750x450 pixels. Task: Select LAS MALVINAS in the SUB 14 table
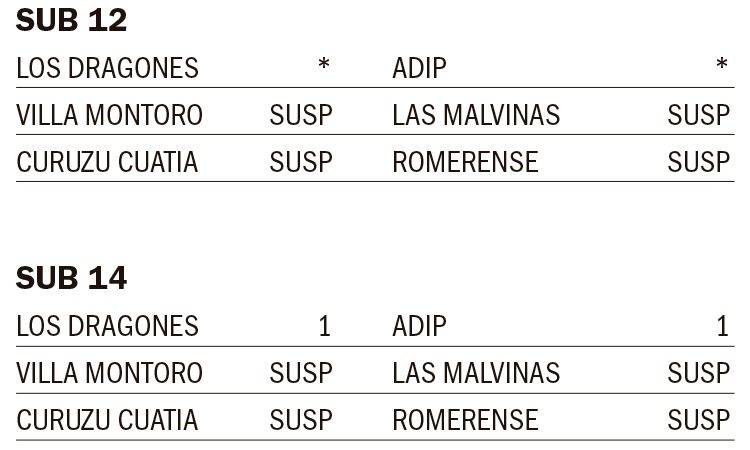point(476,373)
